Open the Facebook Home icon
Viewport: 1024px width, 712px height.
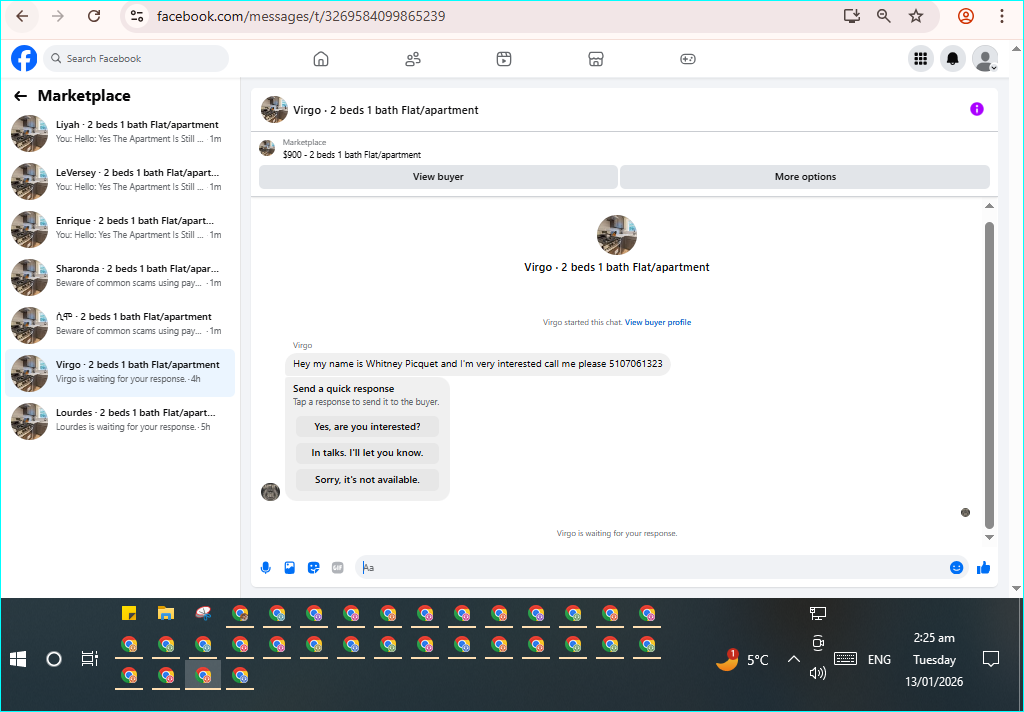321,59
